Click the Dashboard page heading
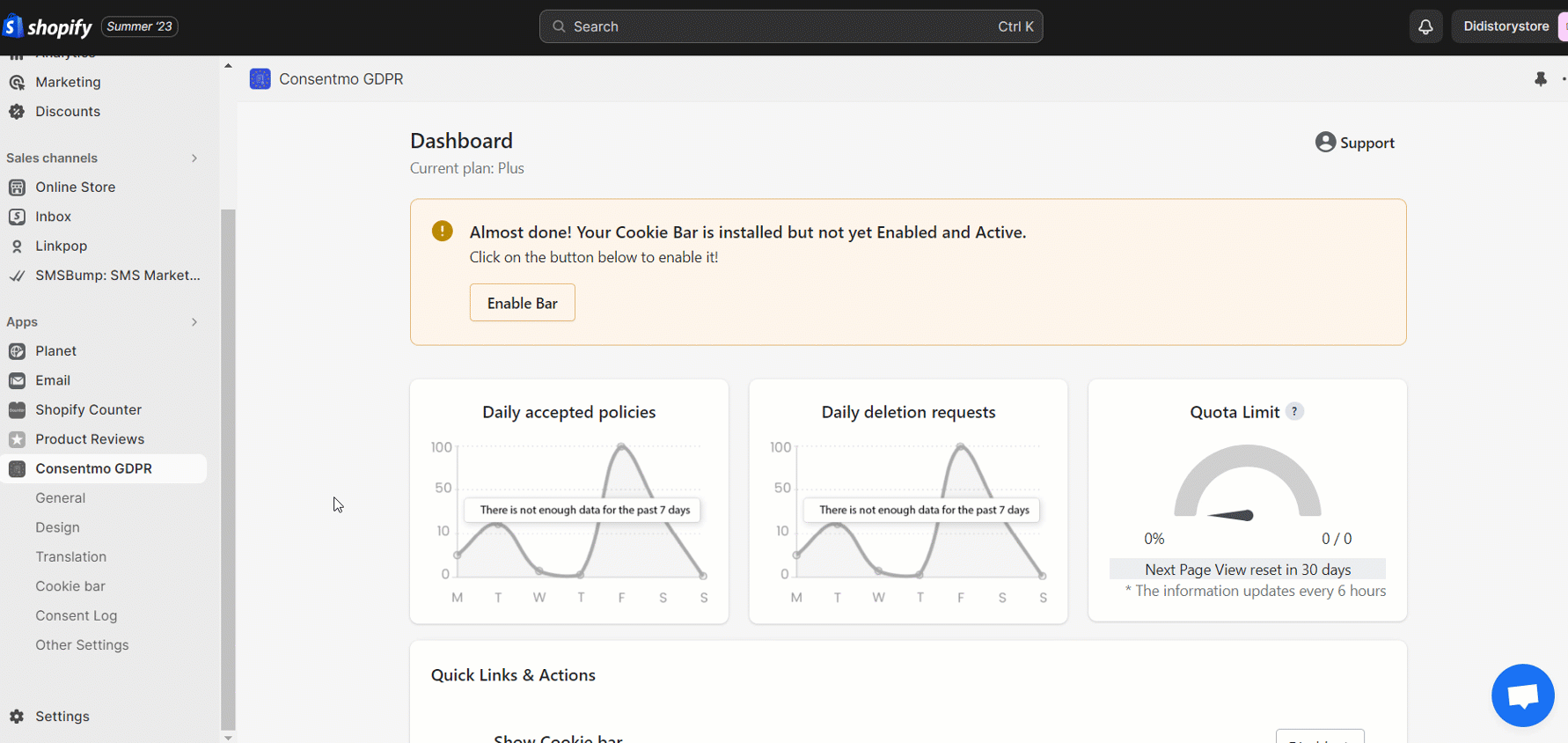The width and height of the screenshot is (1568, 743). pyautogui.click(x=461, y=141)
